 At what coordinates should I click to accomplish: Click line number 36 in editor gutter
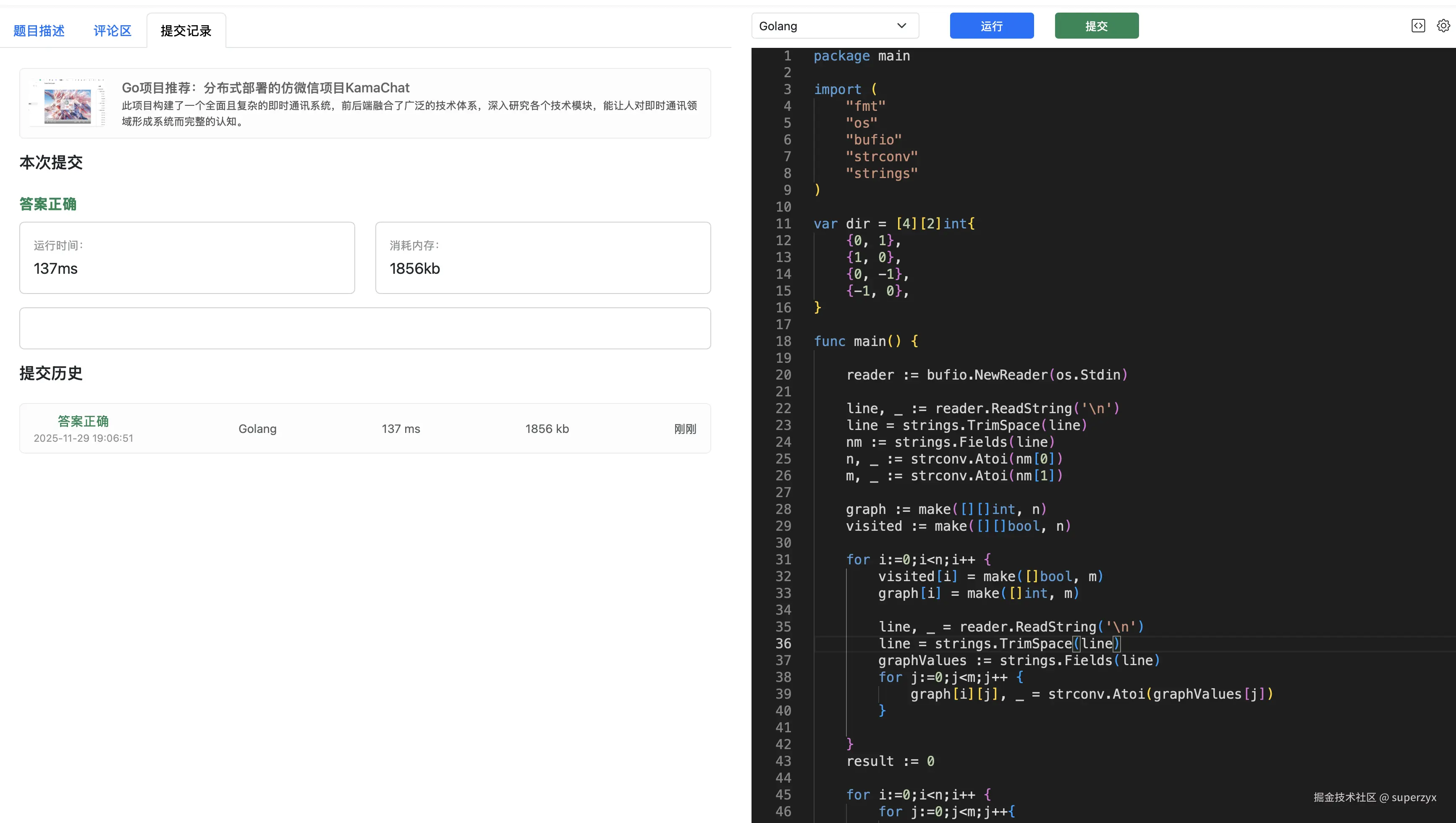coord(783,644)
